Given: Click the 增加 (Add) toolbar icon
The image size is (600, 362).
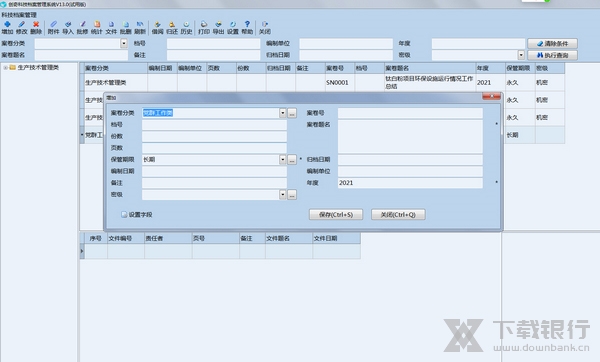Looking at the screenshot, I should click(7, 28).
